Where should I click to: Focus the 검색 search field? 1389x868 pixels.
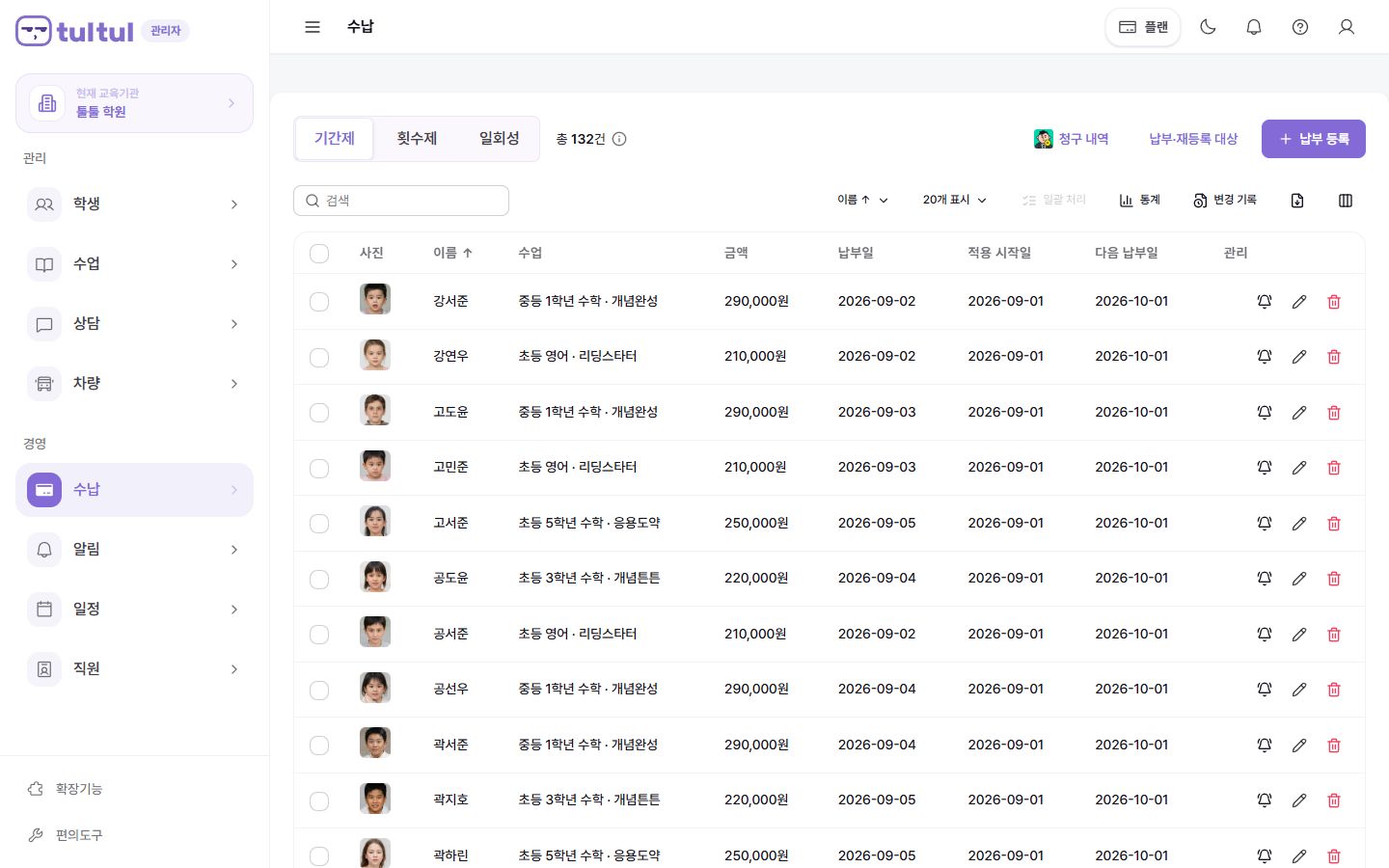pos(401,201)
